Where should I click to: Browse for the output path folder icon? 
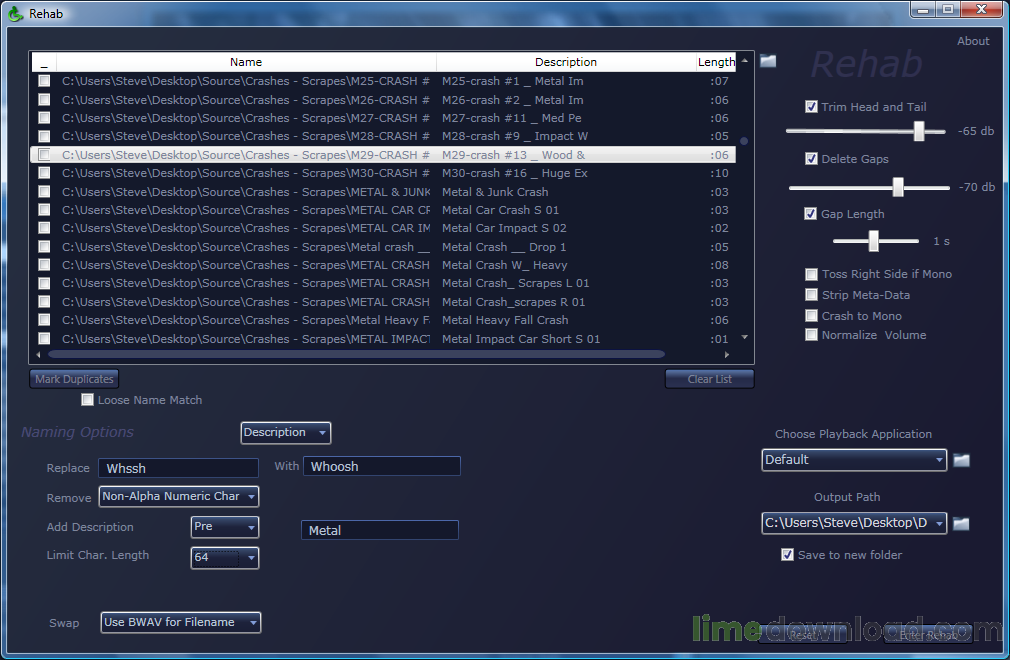pyautogui.click(x=961, y=523)
